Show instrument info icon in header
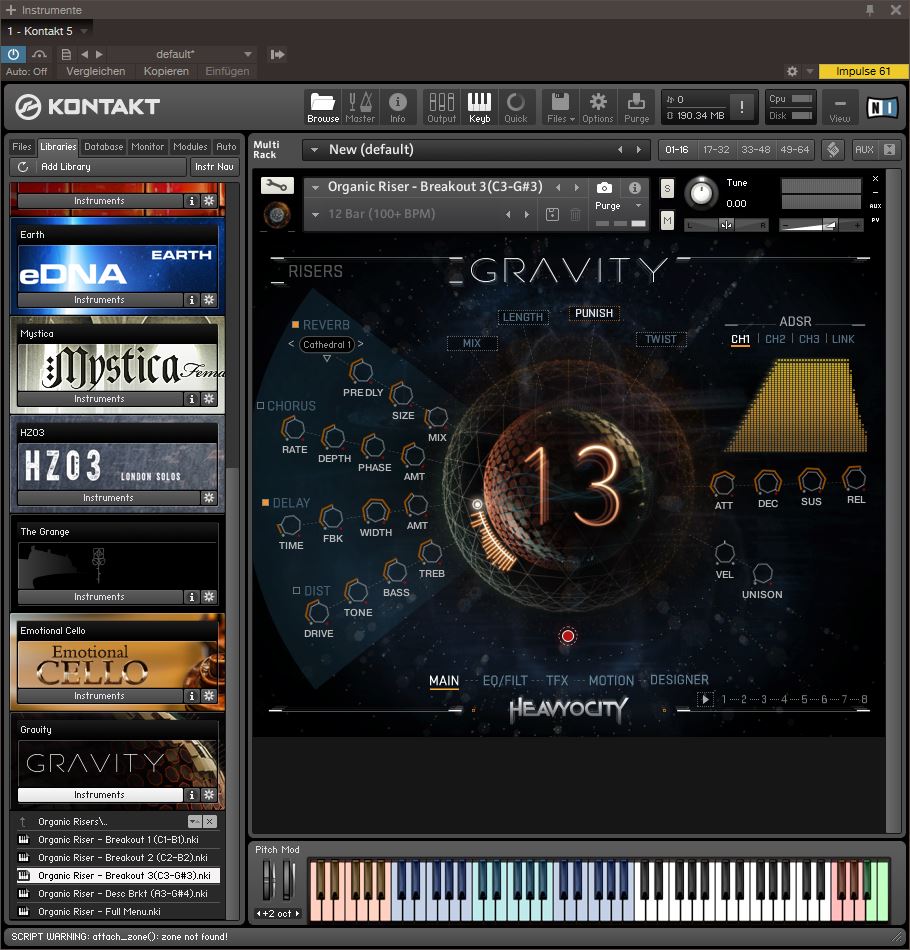This screenshot has height=950, width=910. 634,188
